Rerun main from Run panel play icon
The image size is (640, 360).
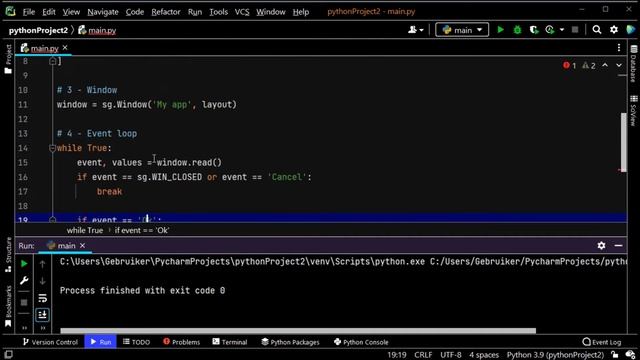[24, 264]
